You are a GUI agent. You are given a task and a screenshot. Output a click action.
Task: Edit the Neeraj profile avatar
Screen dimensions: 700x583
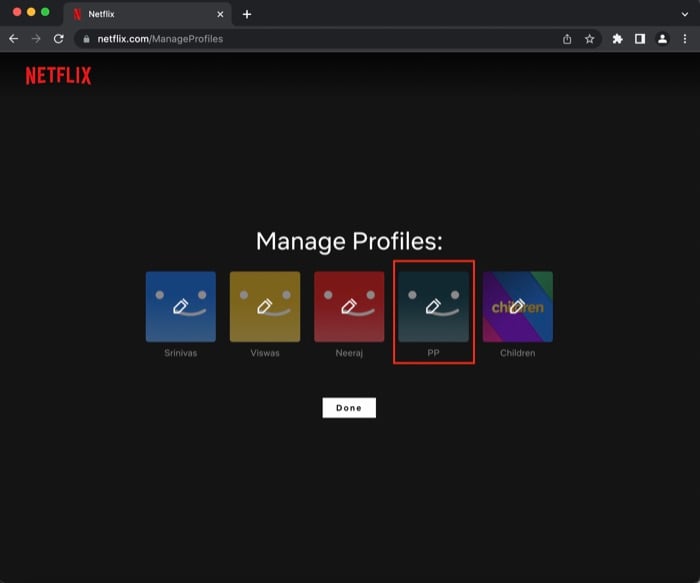pos(349,307)
